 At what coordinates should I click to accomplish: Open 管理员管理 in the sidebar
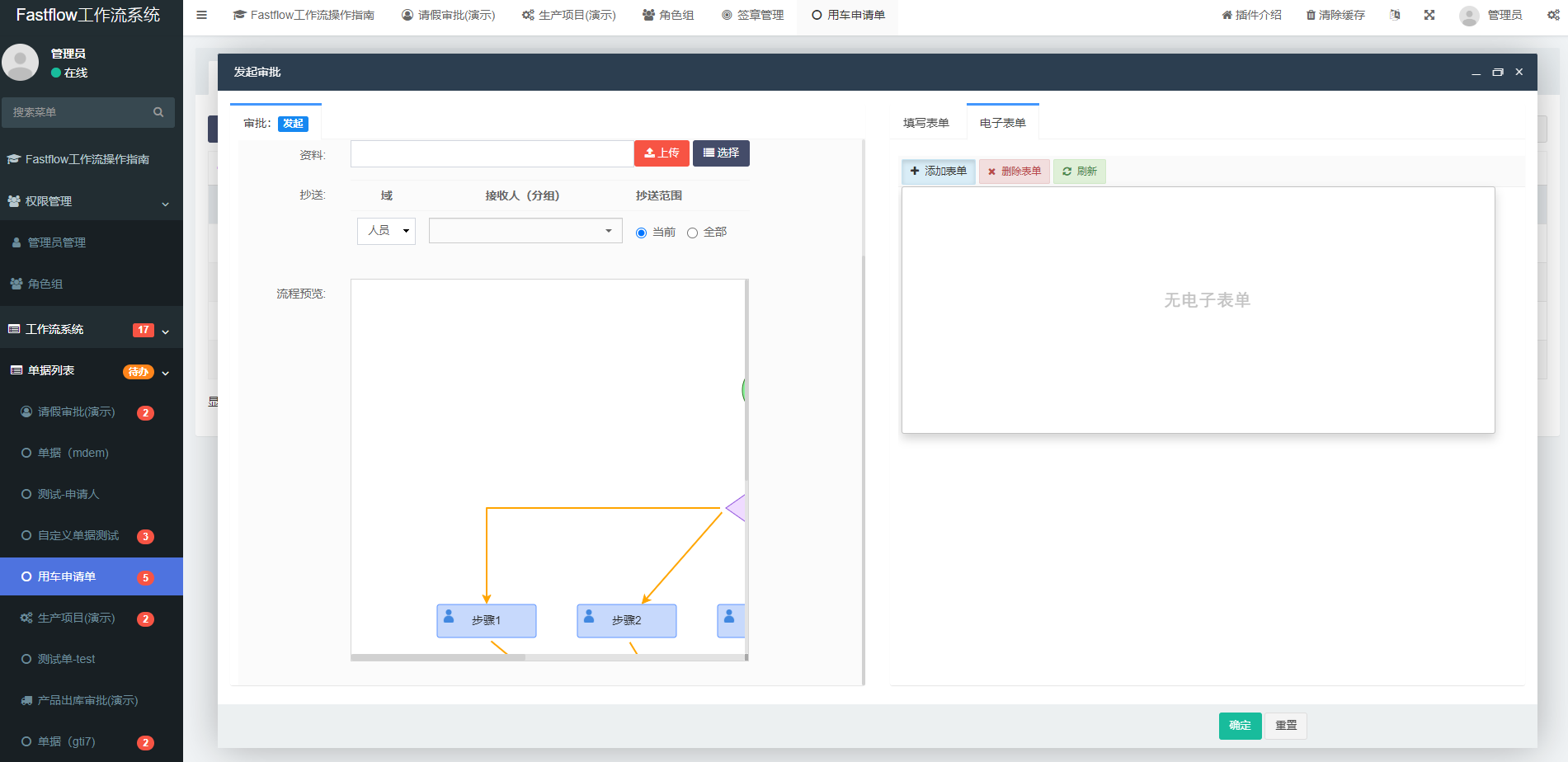[92, 242]
